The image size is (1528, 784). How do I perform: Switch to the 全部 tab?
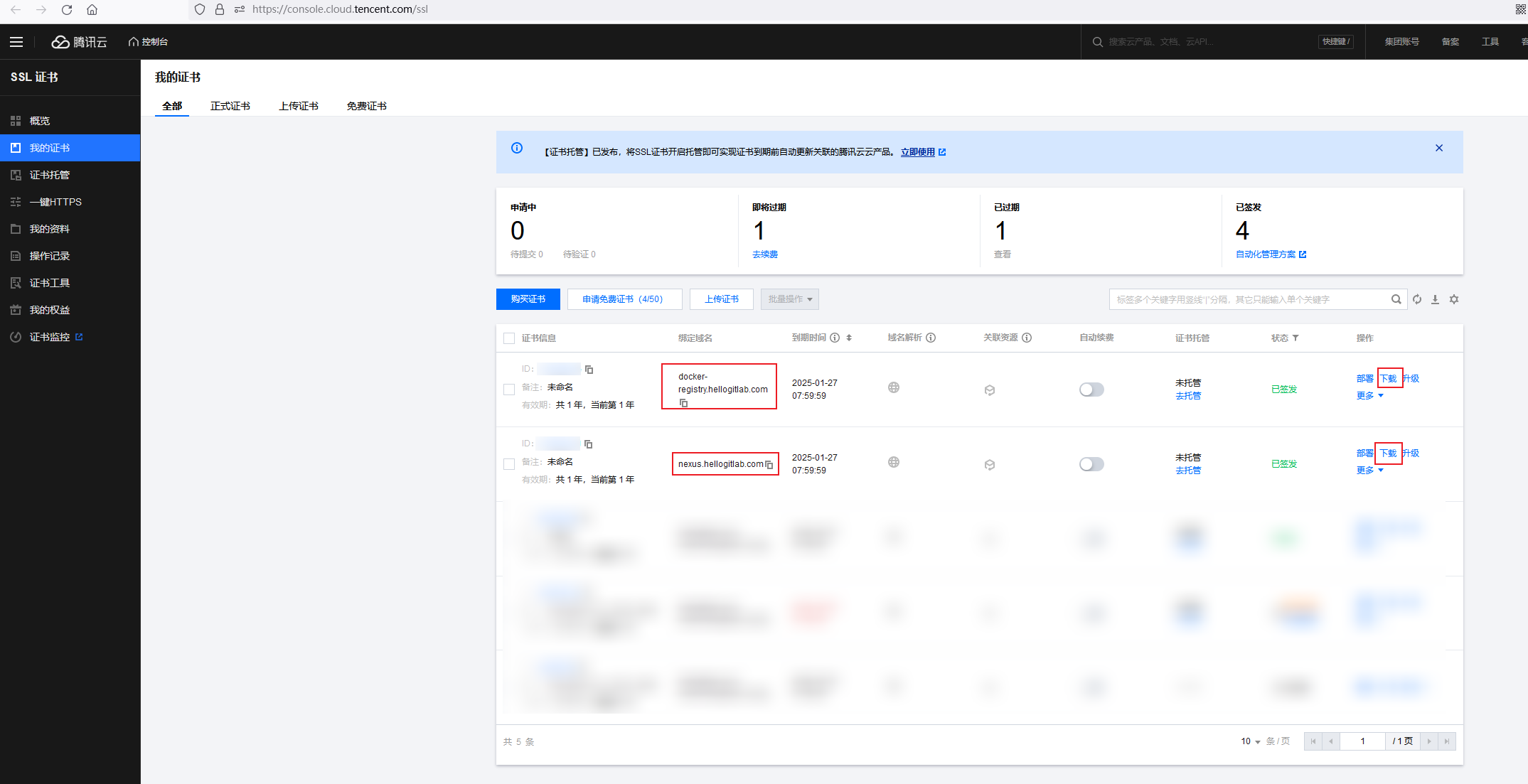(172, 106)
